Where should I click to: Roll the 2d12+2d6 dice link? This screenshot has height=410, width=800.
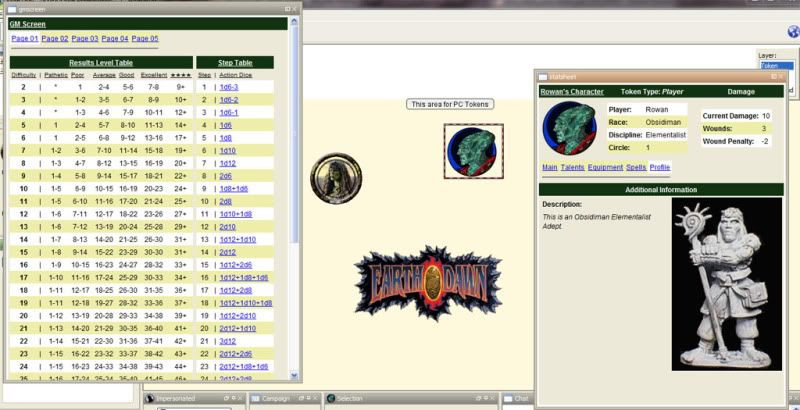236,354
